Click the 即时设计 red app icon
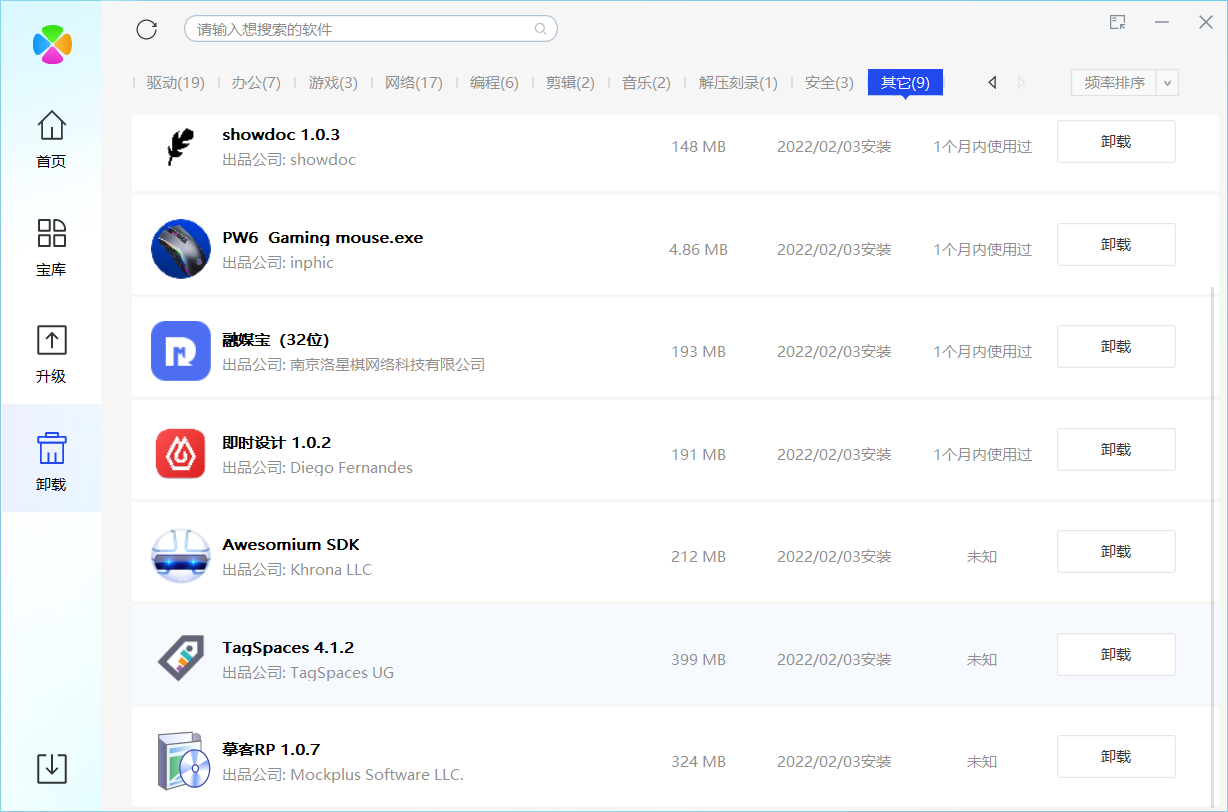Viewport: 1228px width, 812px height. click(x=181, y=454)
